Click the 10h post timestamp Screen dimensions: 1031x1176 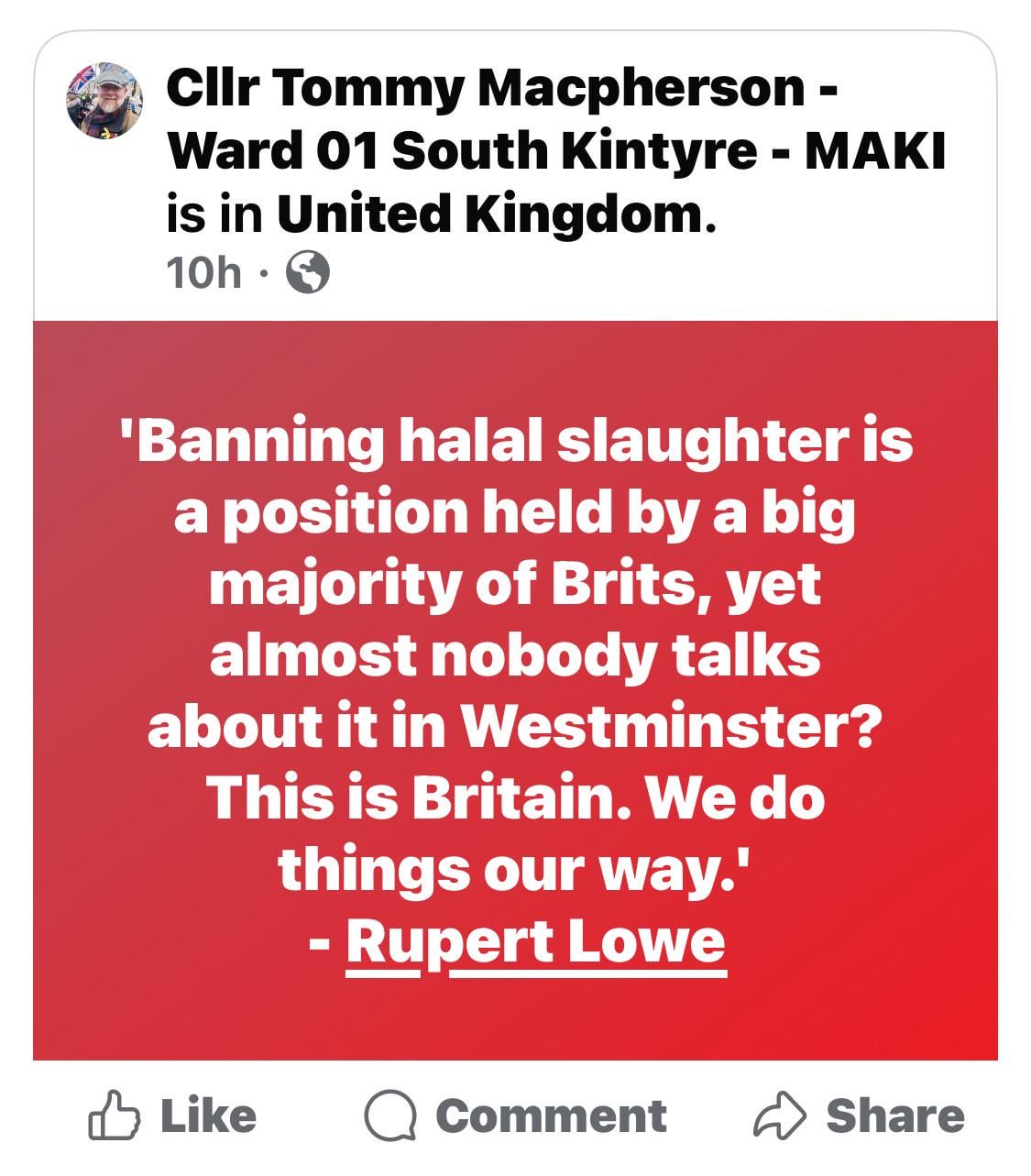203,272
